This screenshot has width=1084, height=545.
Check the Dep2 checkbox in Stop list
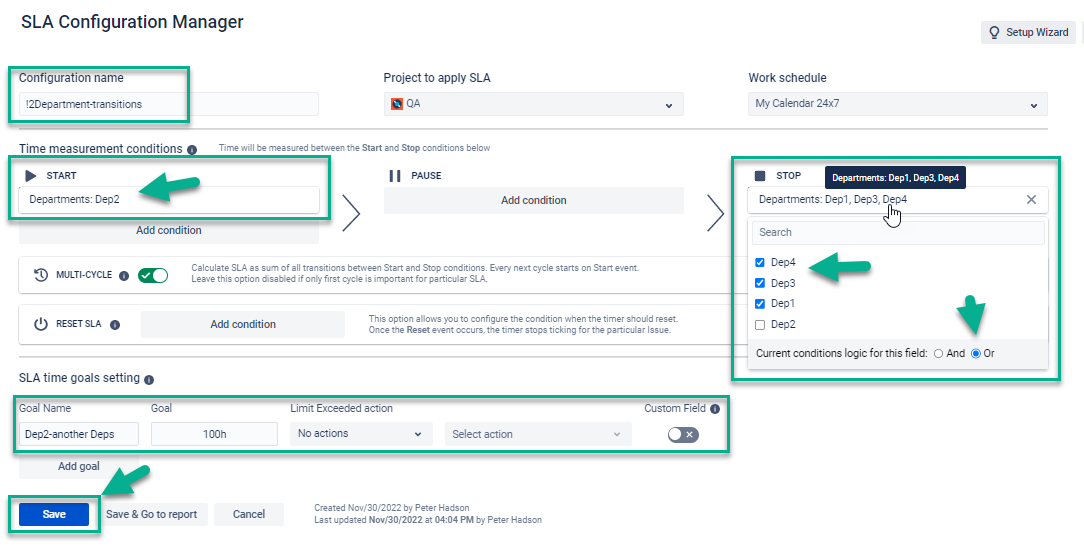pyautogui.click(x=760, y=325)
